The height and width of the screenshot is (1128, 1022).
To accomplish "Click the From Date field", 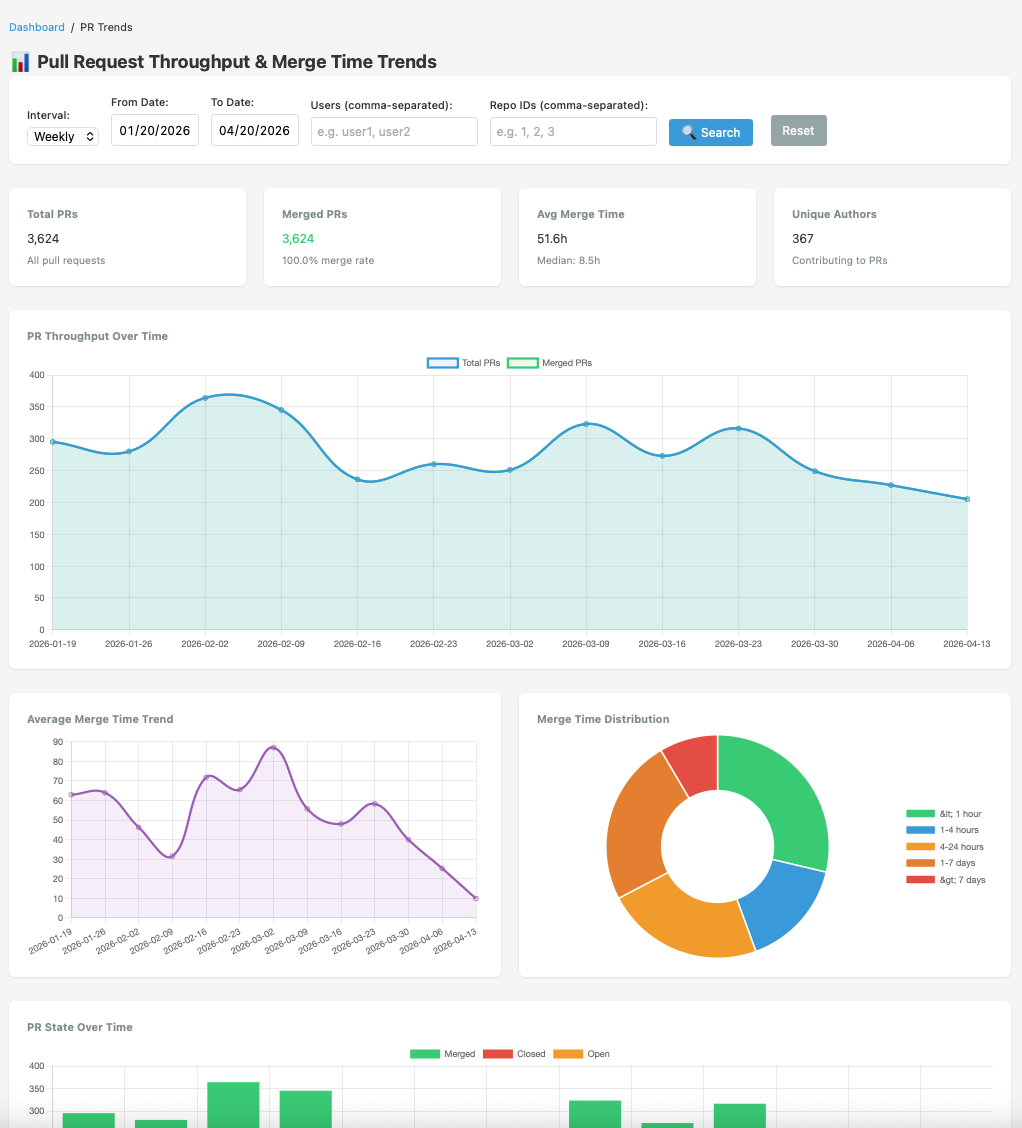I will [155, 130].
